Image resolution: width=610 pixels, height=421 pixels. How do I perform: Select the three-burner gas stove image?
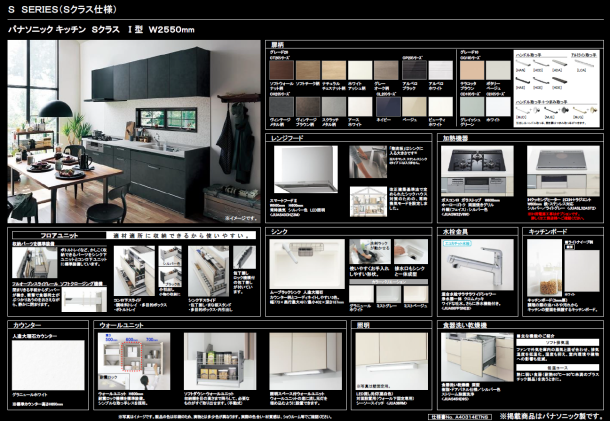477,171
